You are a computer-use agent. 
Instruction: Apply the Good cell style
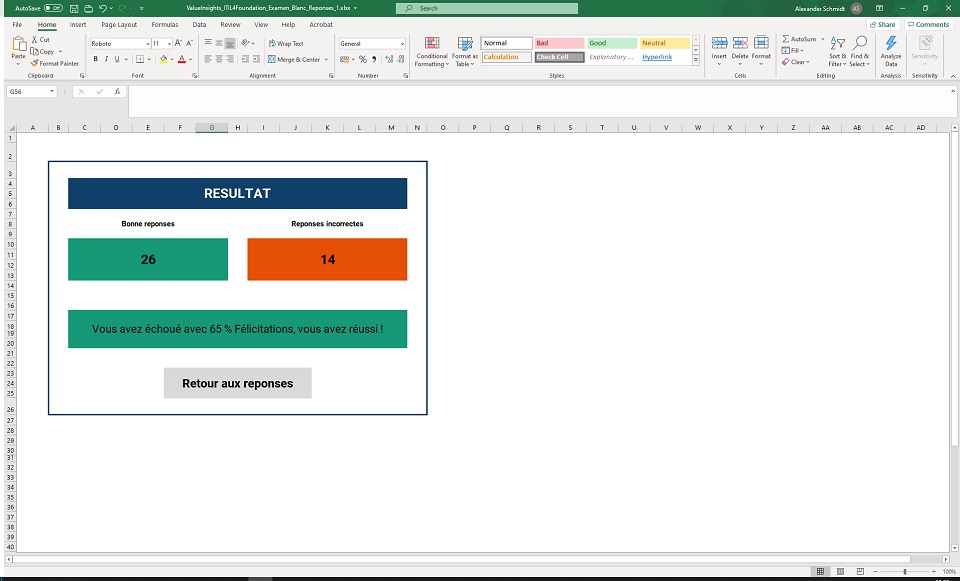[612, 43]
